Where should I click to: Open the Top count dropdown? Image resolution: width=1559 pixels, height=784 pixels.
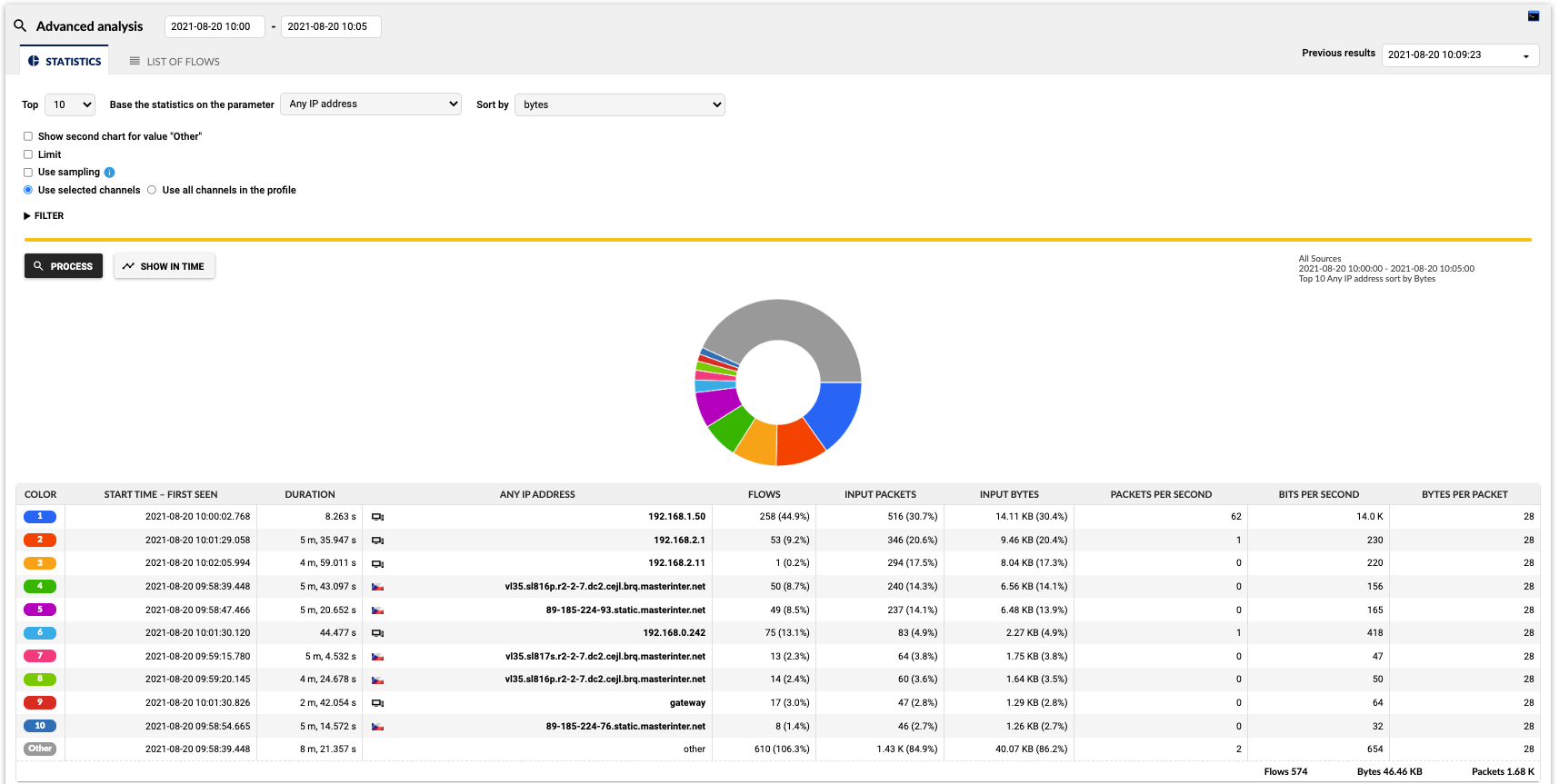click(x=70, y=104)
